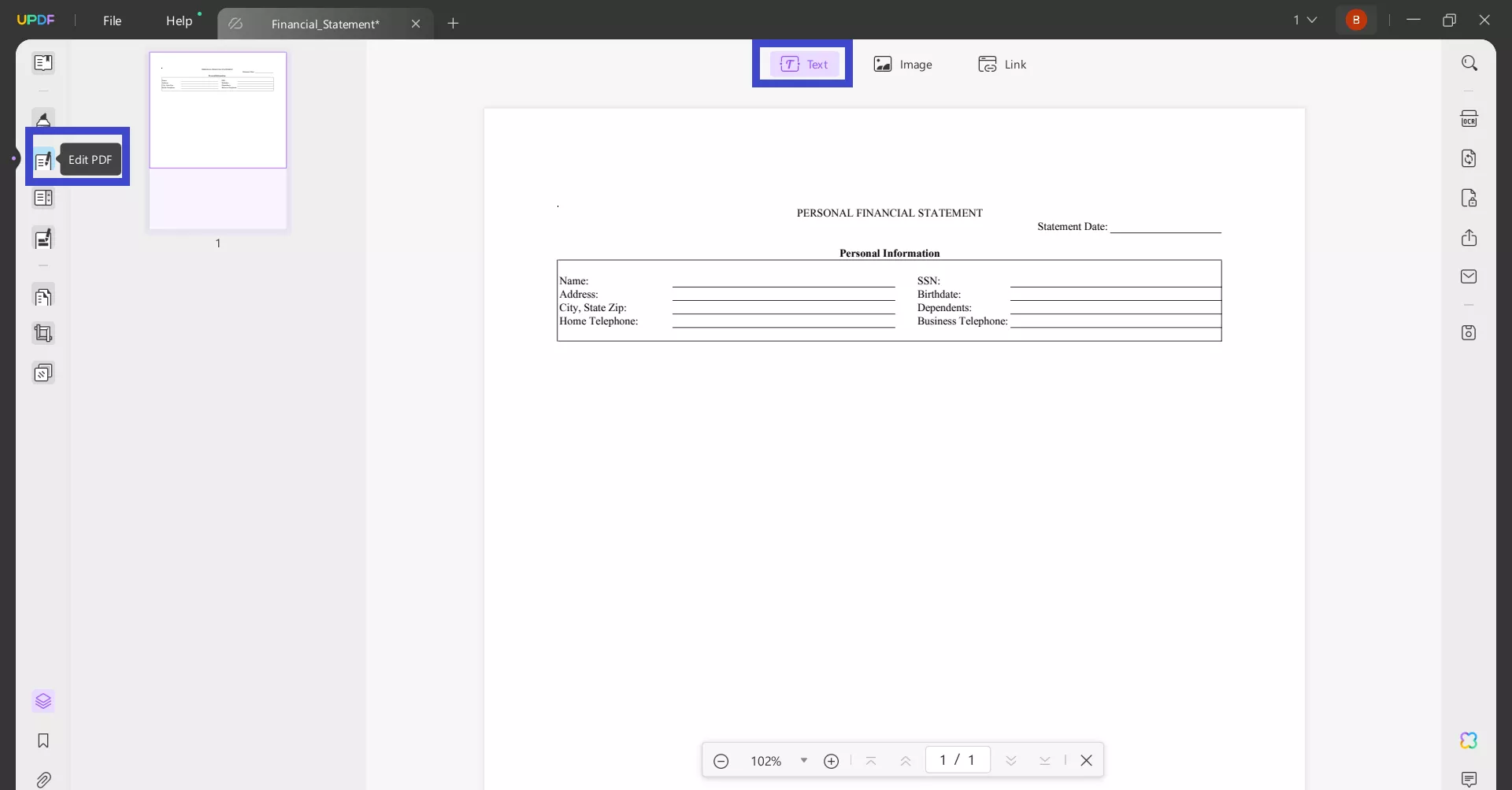Open the File menu

113,20
